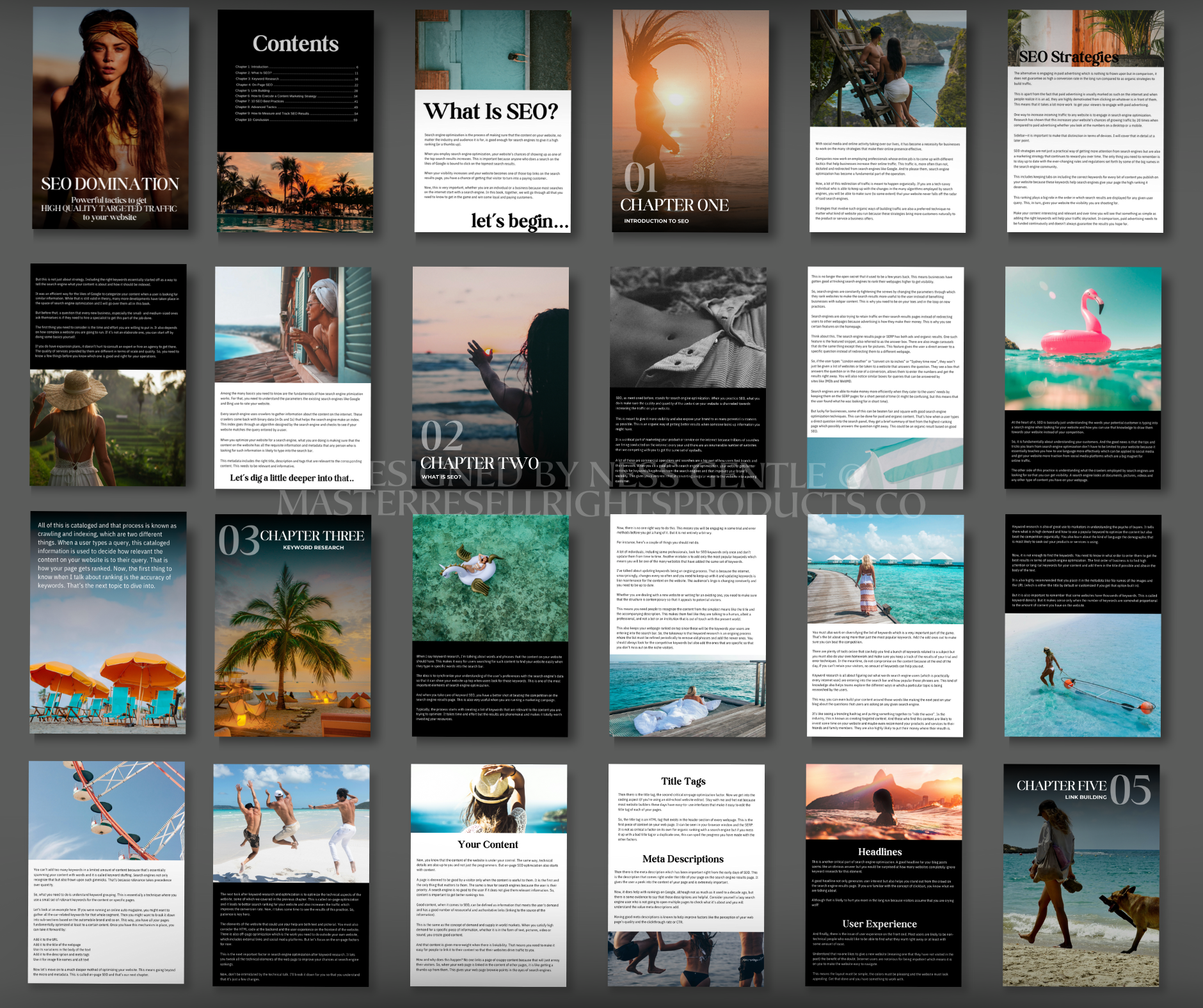
Task: Click the pink flamingo float page
Action: click(1083, 377)
